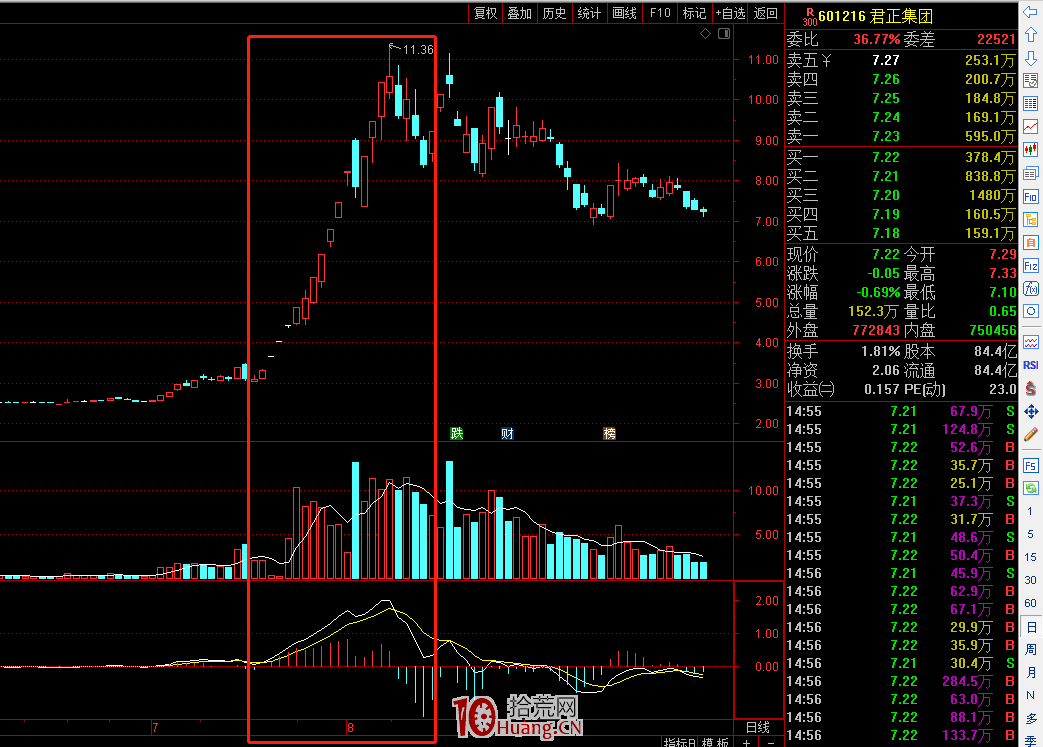The image size is (1043, 747).
Task: Open the 多 multi-period option
Action: (x=1030, y=718)
